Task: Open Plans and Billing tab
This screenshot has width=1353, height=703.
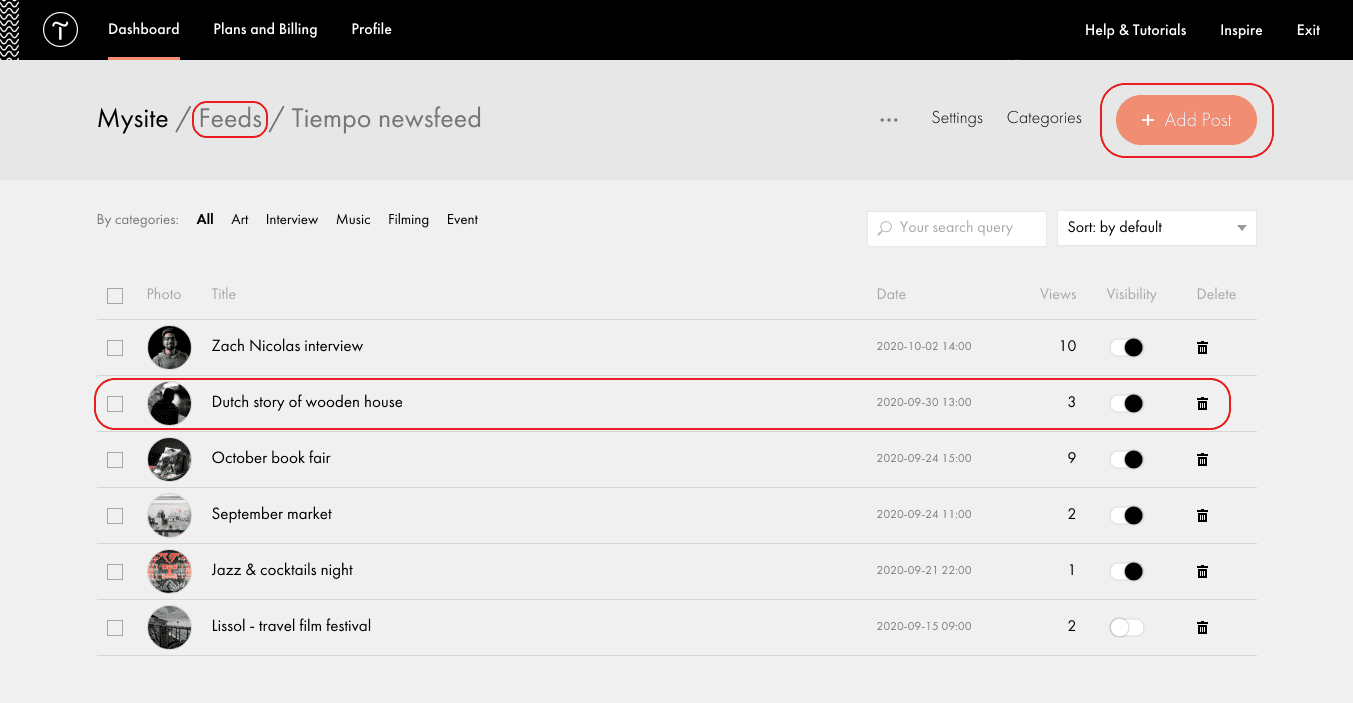Action: click(265, 29)
